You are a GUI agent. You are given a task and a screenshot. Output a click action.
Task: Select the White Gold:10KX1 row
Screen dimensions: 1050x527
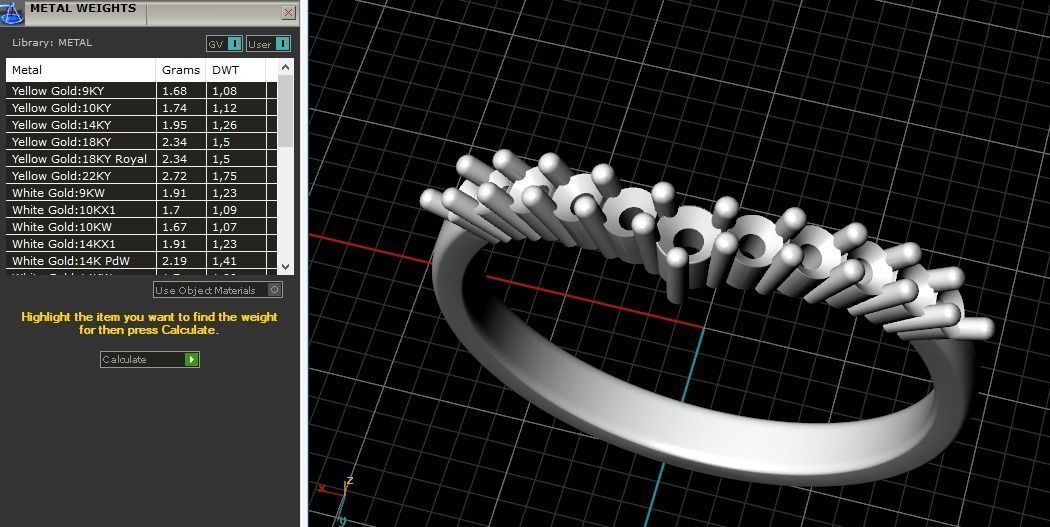(141, 210)
